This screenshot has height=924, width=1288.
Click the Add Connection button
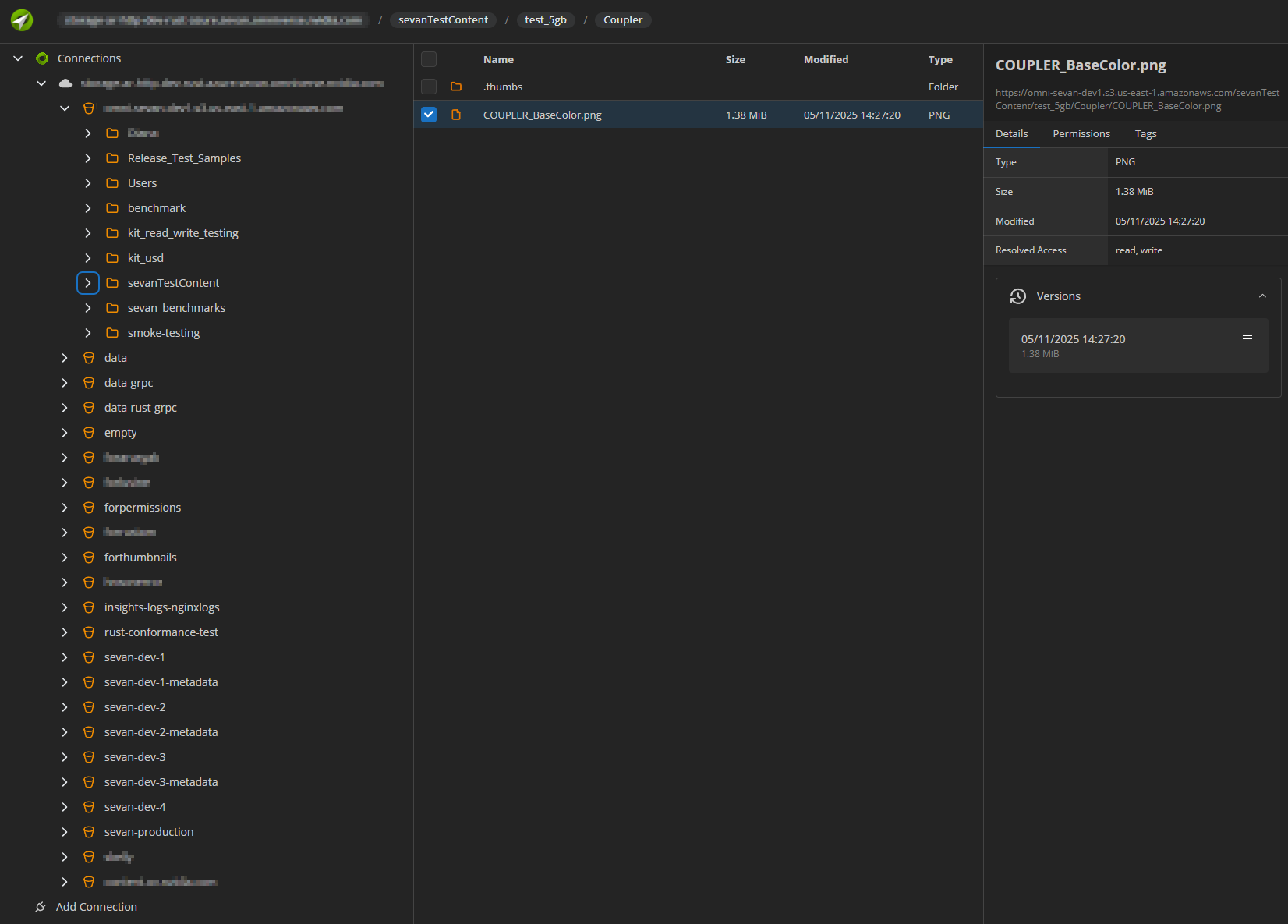click(86, 907)
